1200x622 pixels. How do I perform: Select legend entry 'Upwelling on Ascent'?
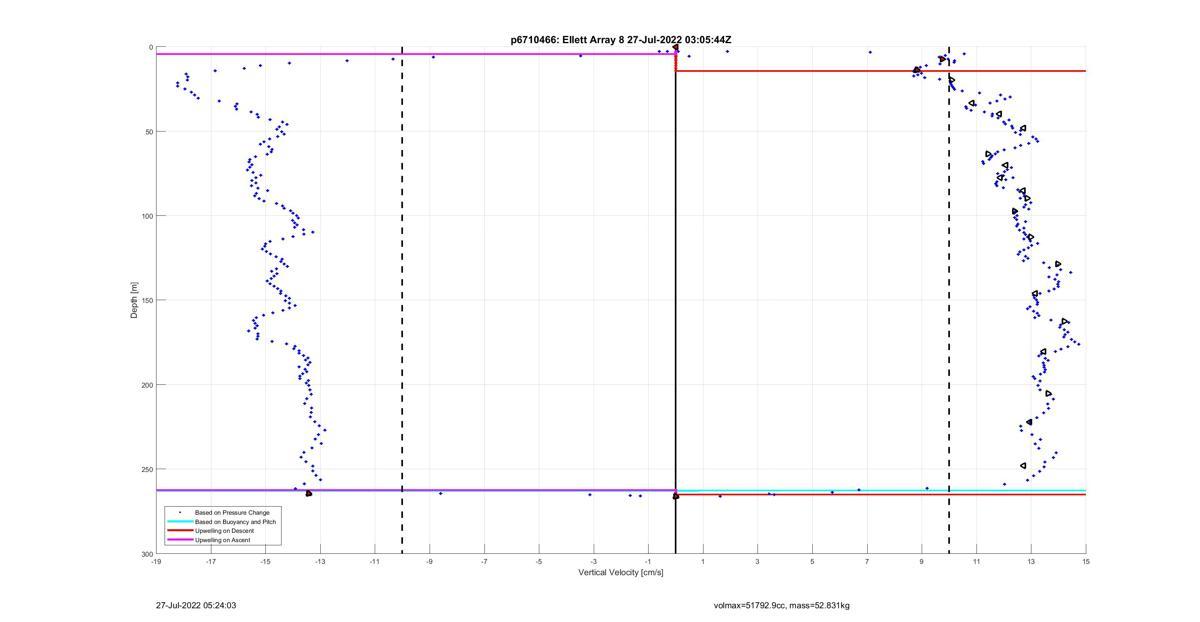(x=222, y=540)
